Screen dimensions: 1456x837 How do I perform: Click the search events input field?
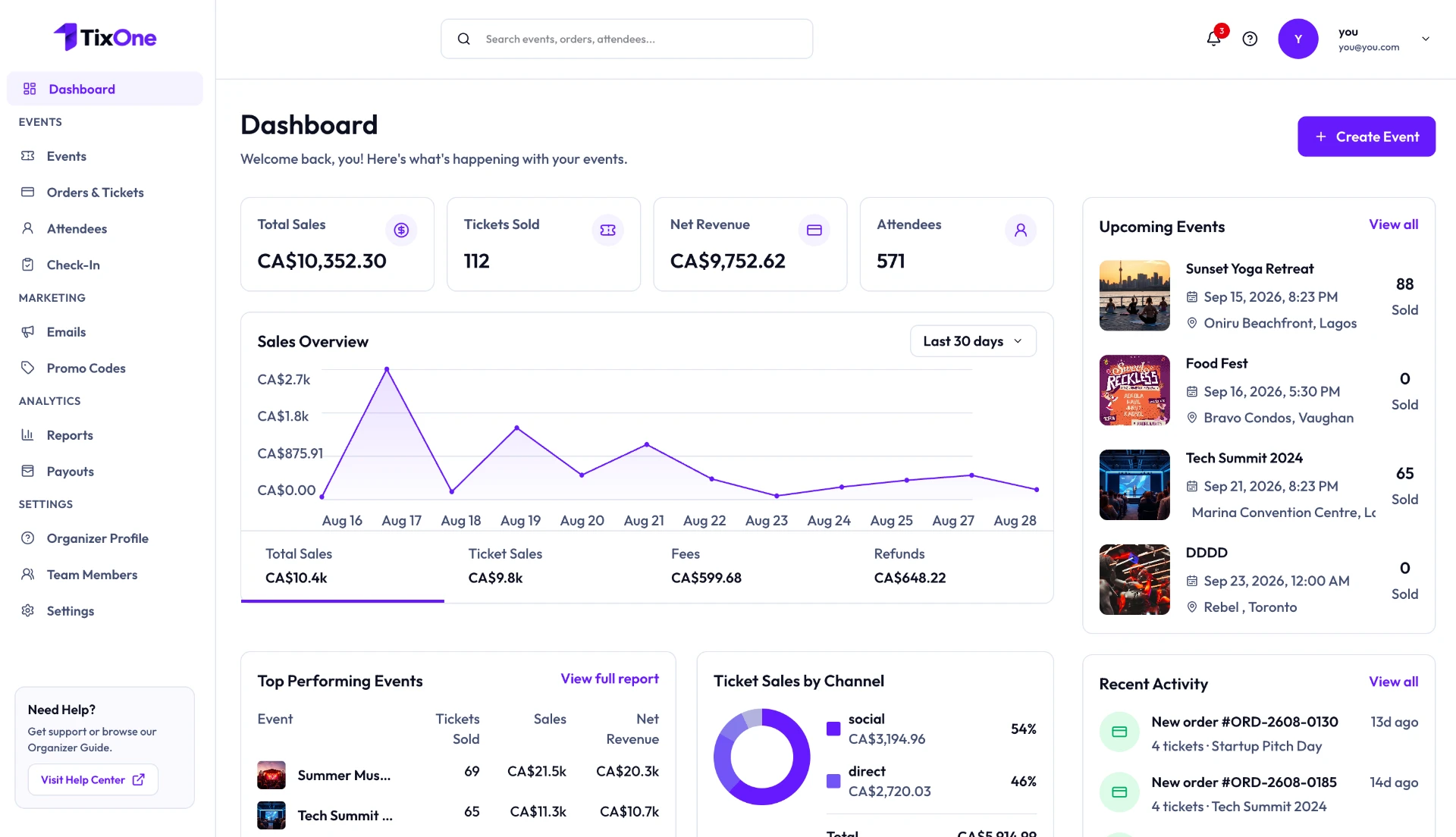coord(626,39)
